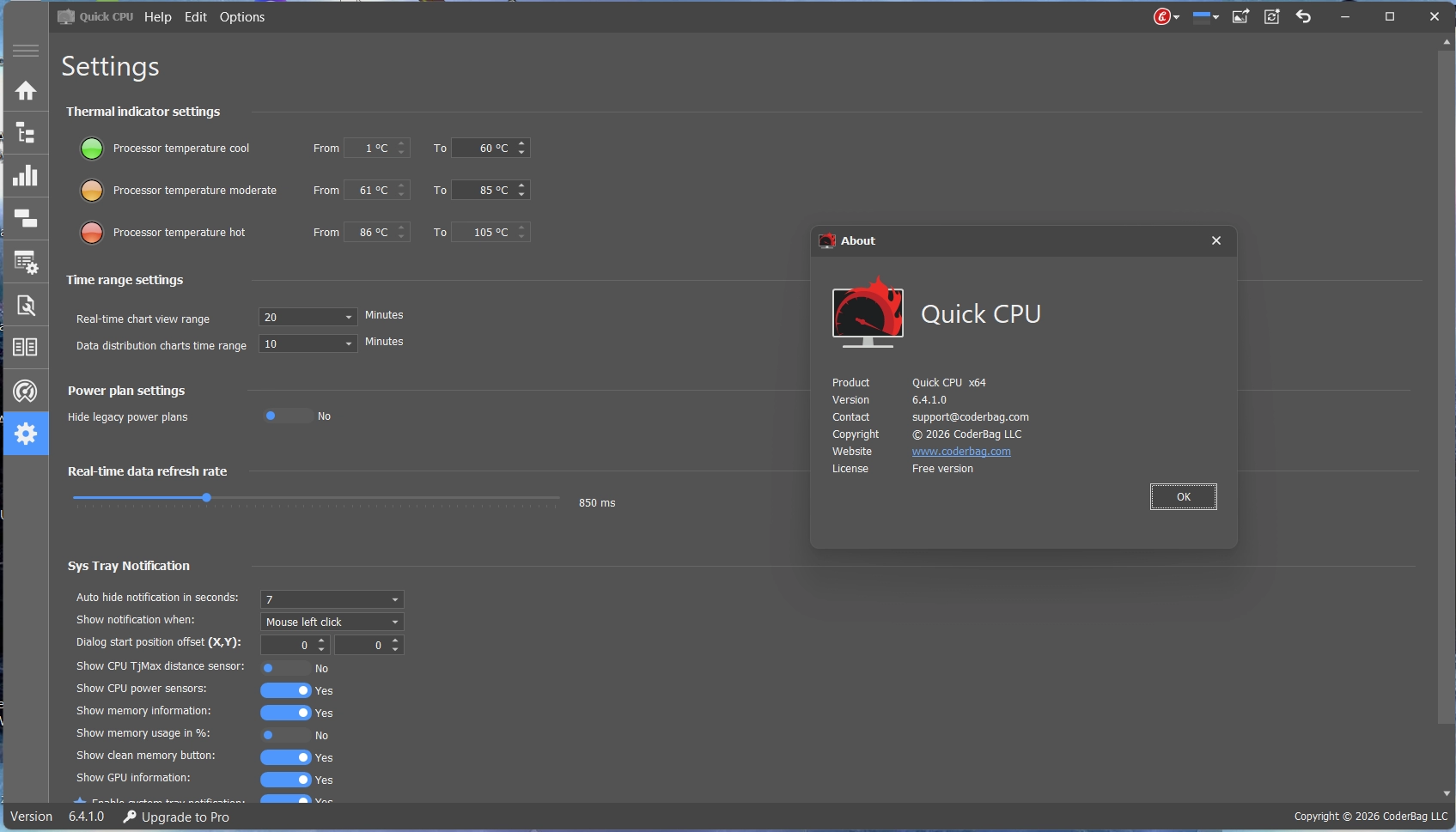Toggle Hide legacy power plans switch
This screenshot has height=832, width=1456.
(287, 416)
